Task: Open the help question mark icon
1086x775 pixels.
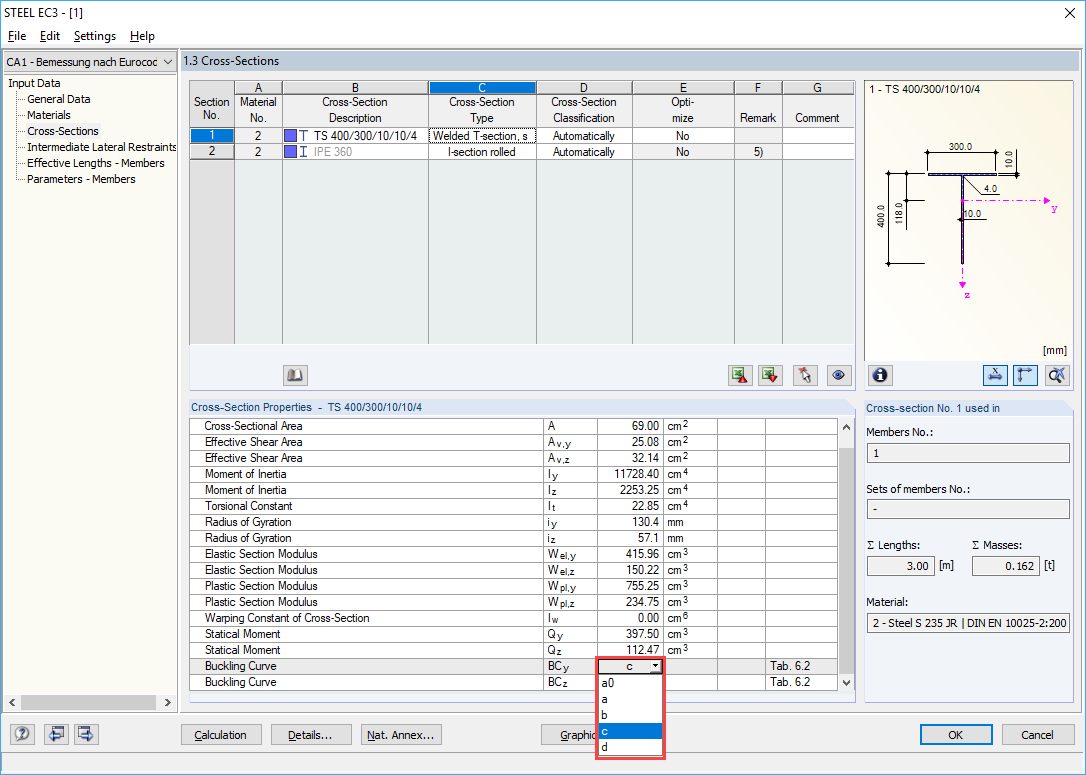Action: pos(22,733)
